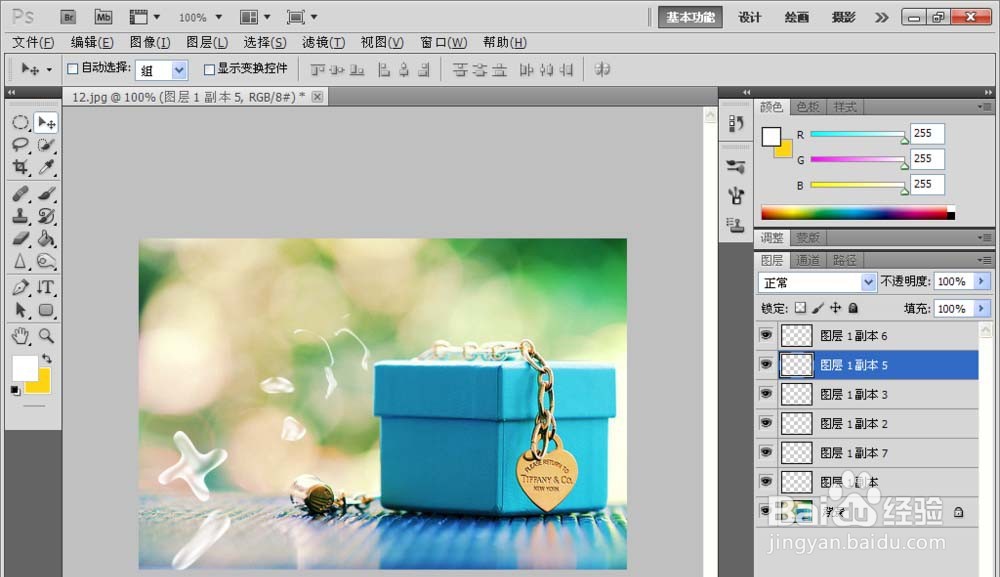Switch to the 基本功能 workspace
This screenshot has height=577, width=1000.
click(x=690, y=17)
